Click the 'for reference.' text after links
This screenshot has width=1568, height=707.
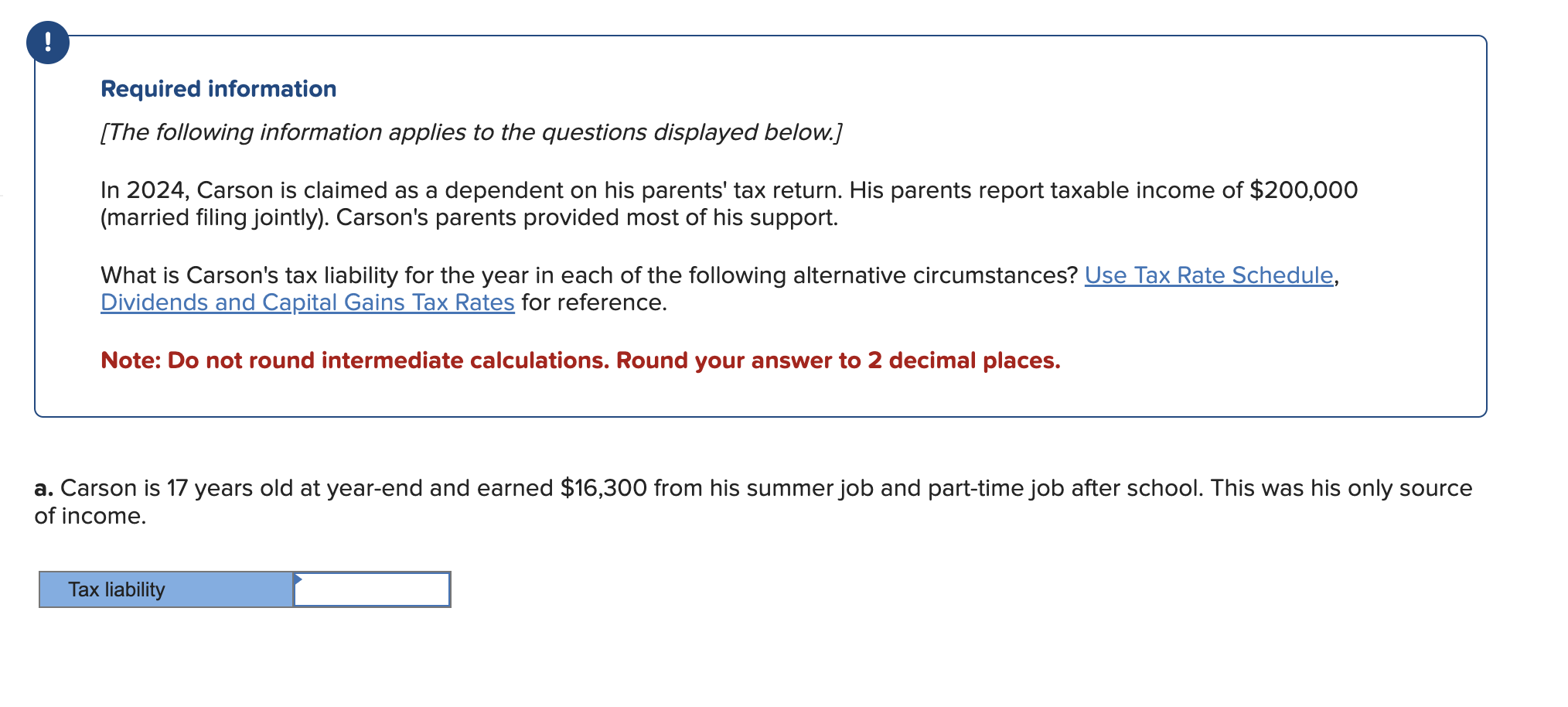tap(594, 302)
